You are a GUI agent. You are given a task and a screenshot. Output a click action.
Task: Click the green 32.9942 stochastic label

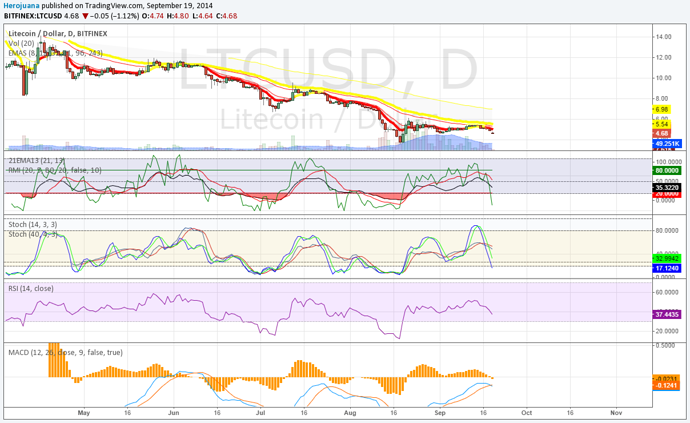tap(667, 259)
